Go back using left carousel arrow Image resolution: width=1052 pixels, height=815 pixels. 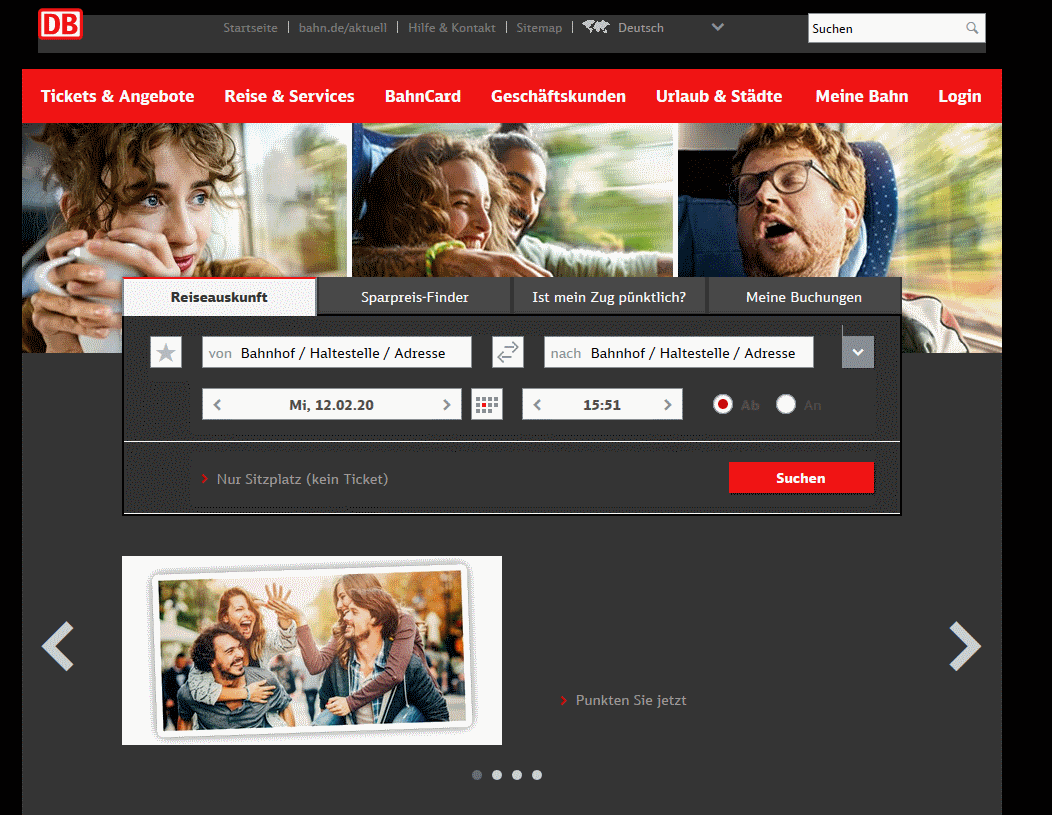coord(58,647)
